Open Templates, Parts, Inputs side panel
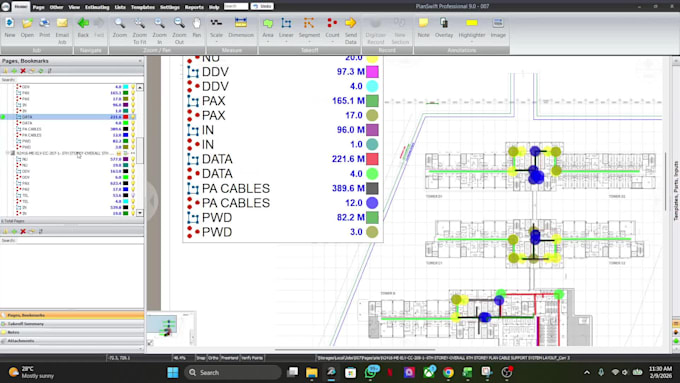This screenshot has width=680, height=383. click(x=676, y=191)
